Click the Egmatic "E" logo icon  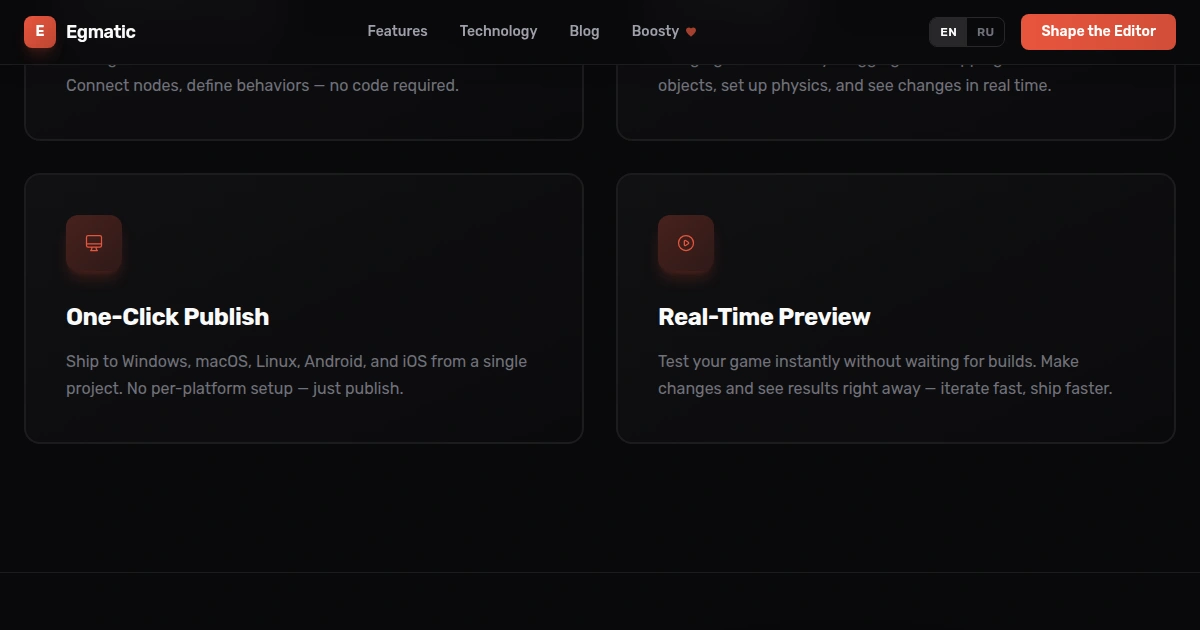[40, 32]
